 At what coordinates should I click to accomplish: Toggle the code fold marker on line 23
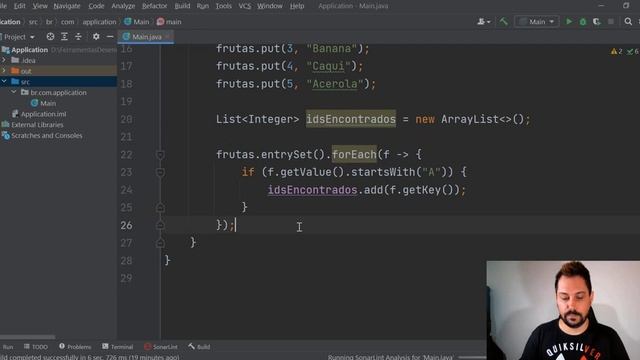pyautogui.click(x=160, y=172)
